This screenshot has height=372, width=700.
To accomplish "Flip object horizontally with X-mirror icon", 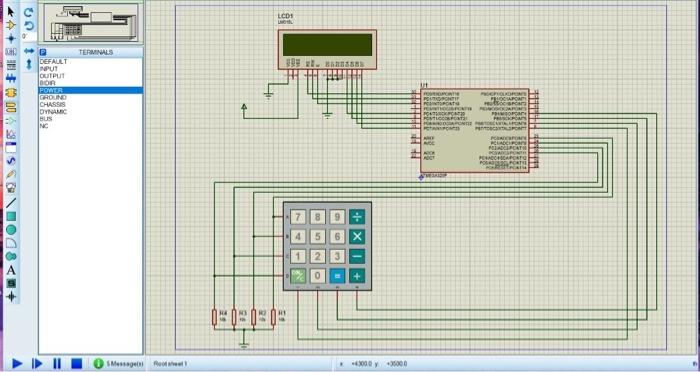I will [29, 51].
